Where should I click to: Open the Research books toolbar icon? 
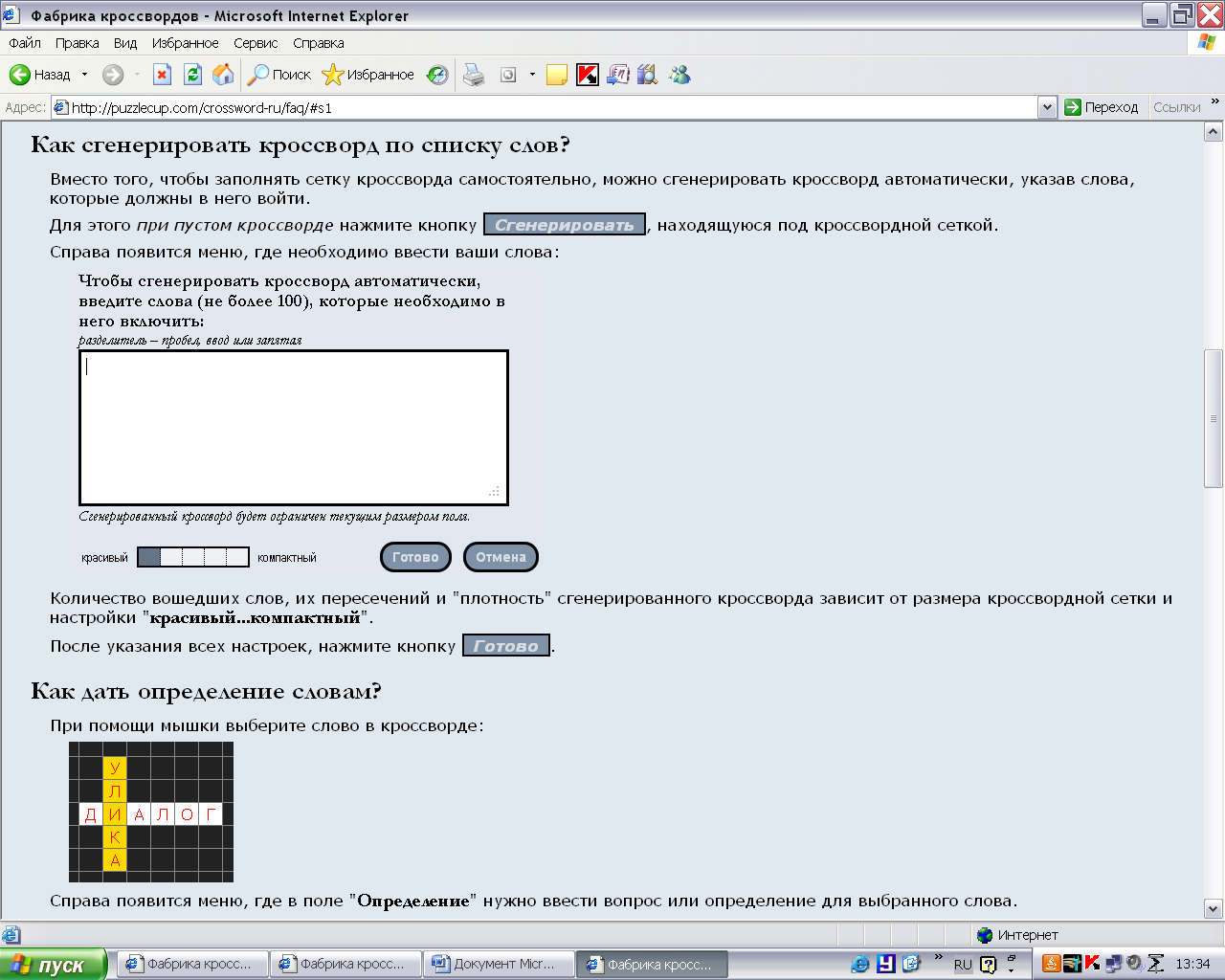(648, 75)
